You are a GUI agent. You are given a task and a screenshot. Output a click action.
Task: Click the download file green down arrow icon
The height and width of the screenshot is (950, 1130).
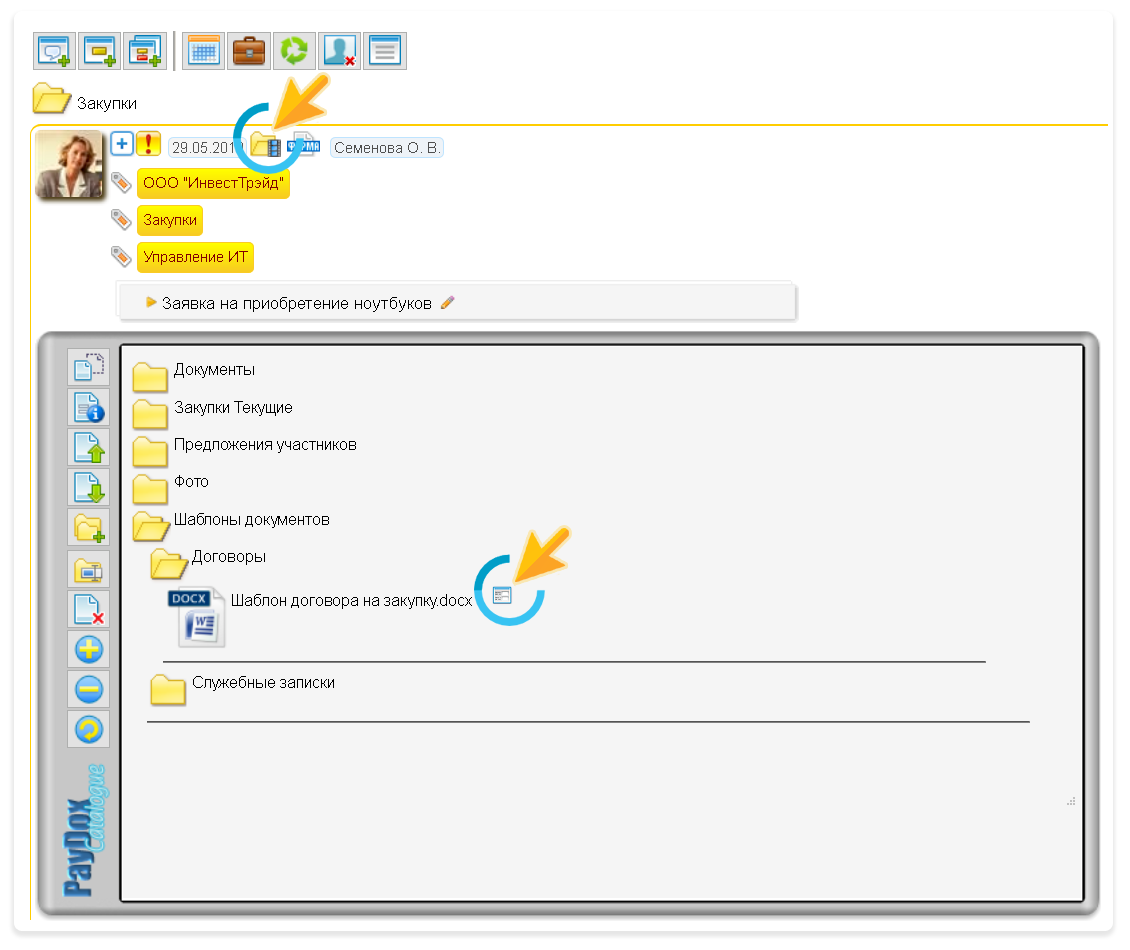89,488
